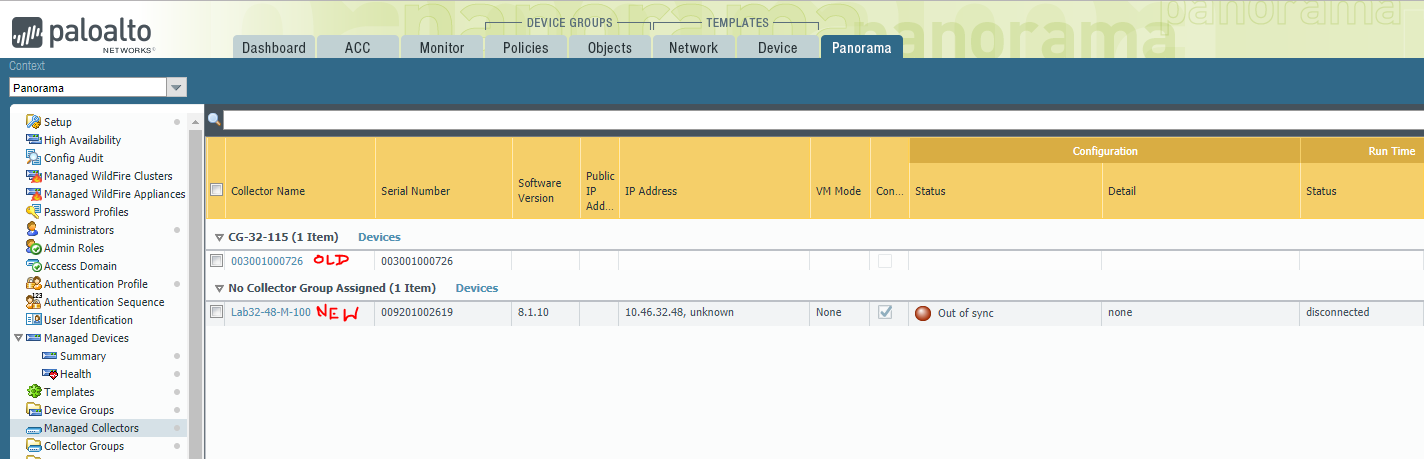Select the Panorama tab
Screen dimensions: 1424x459
click(862, 47)
